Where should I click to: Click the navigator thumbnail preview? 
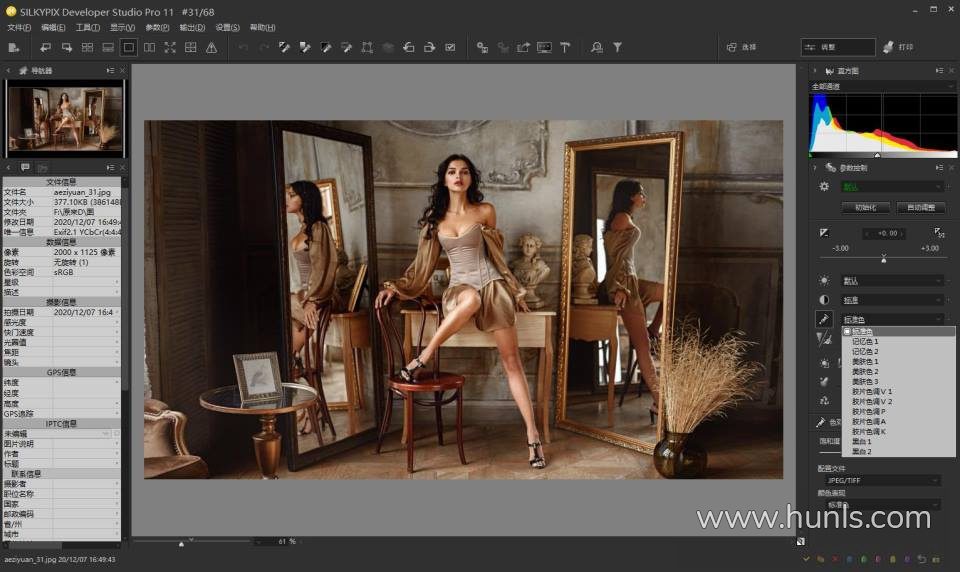click(64, 118)
